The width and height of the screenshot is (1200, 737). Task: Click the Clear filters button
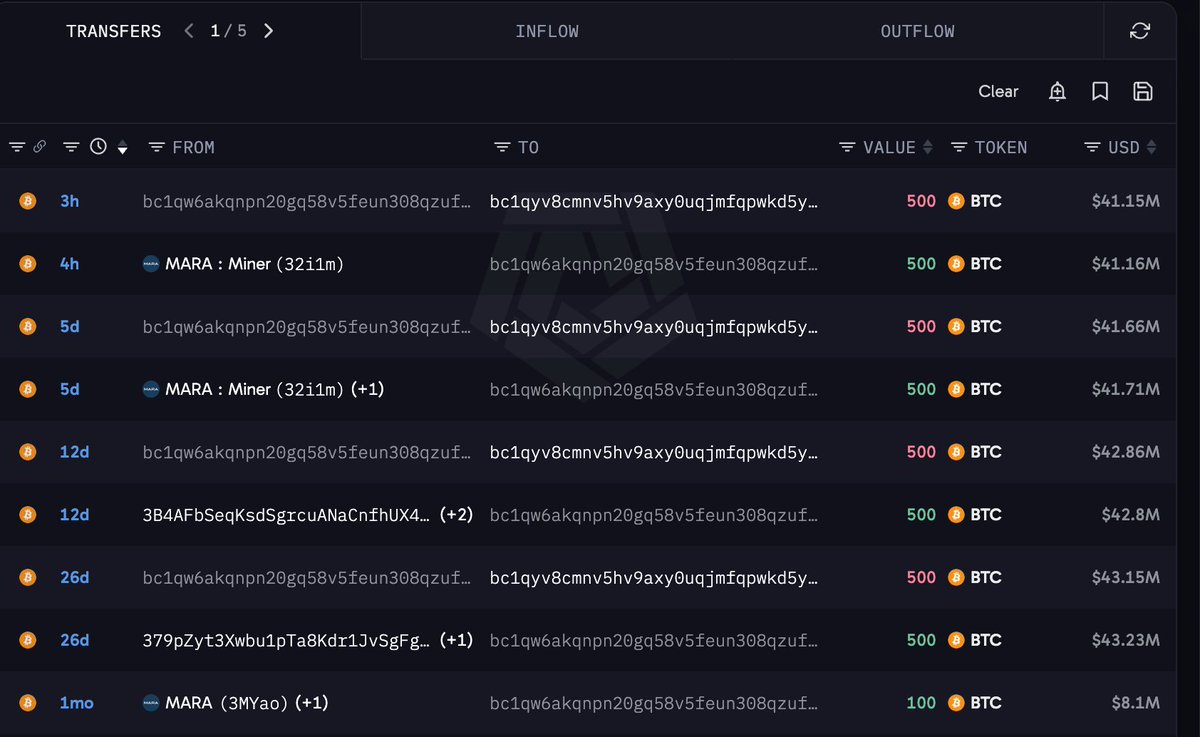tap(998, 91)
